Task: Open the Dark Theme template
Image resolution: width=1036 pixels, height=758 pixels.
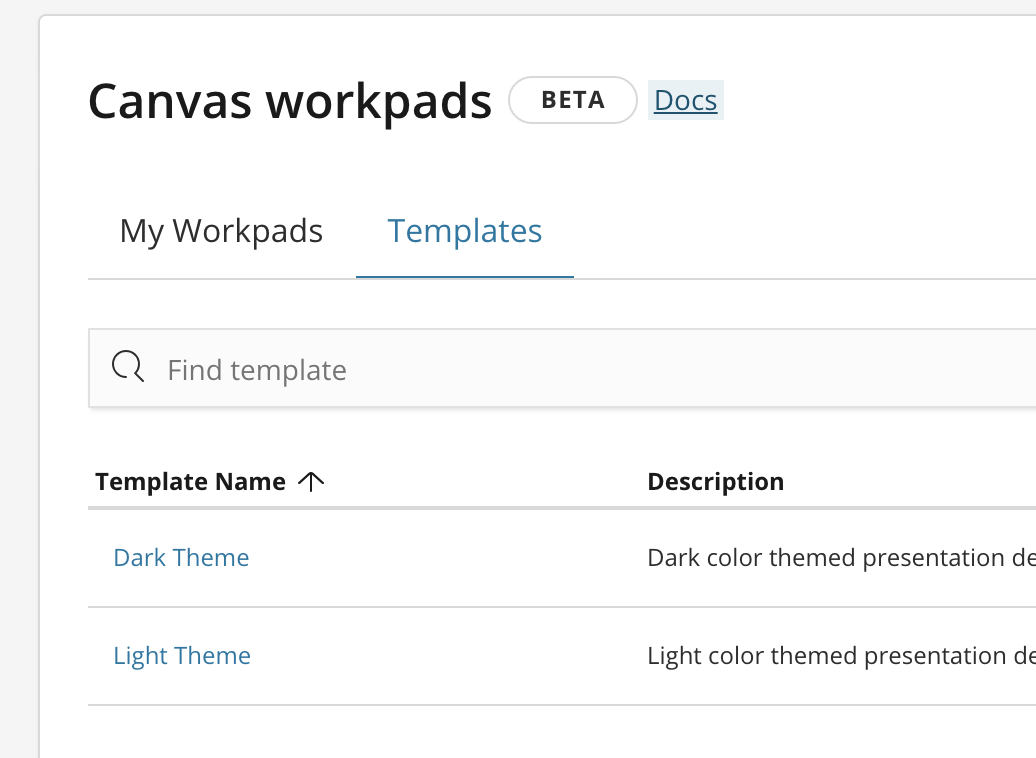Action: click(x=181, y=557)
